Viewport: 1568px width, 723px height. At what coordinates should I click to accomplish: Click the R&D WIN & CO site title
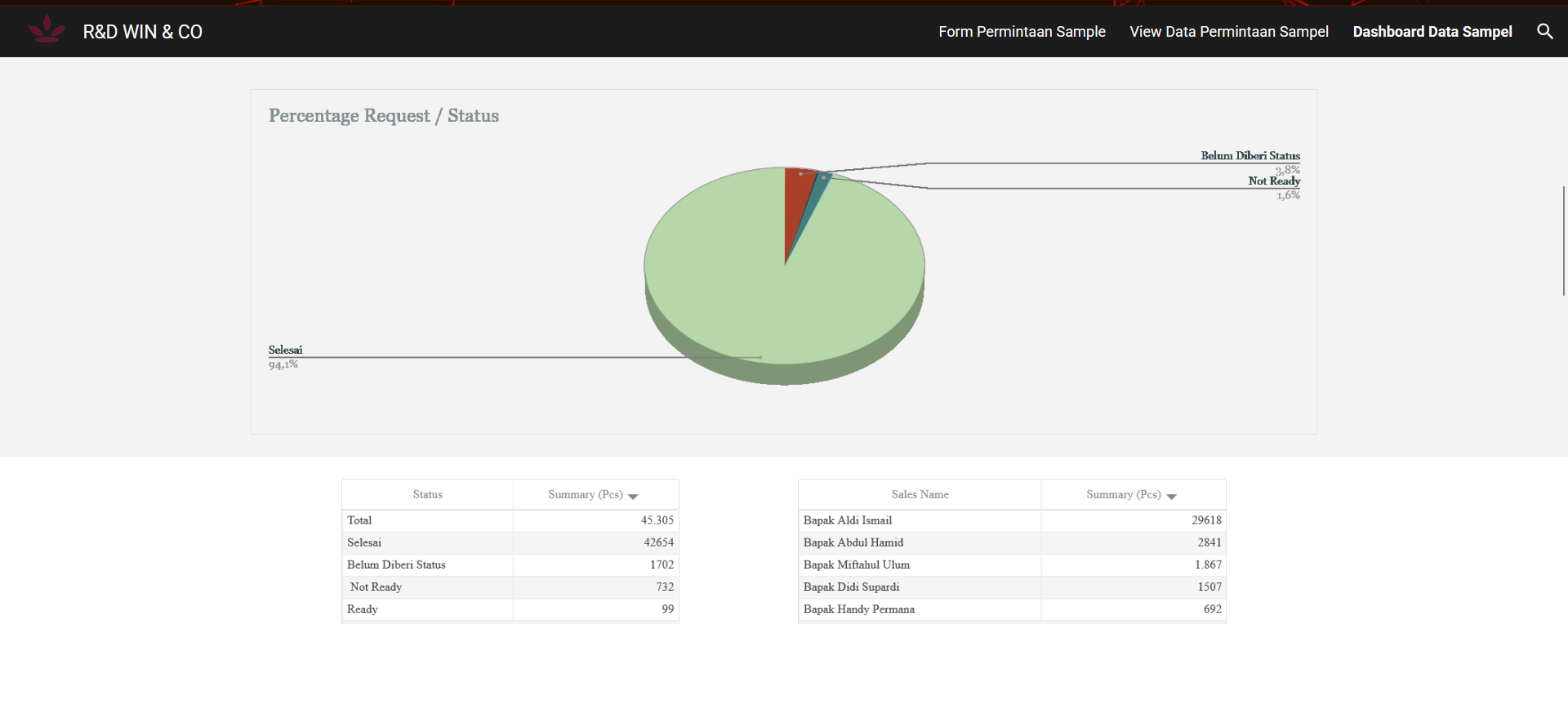(x=143, y=32)
